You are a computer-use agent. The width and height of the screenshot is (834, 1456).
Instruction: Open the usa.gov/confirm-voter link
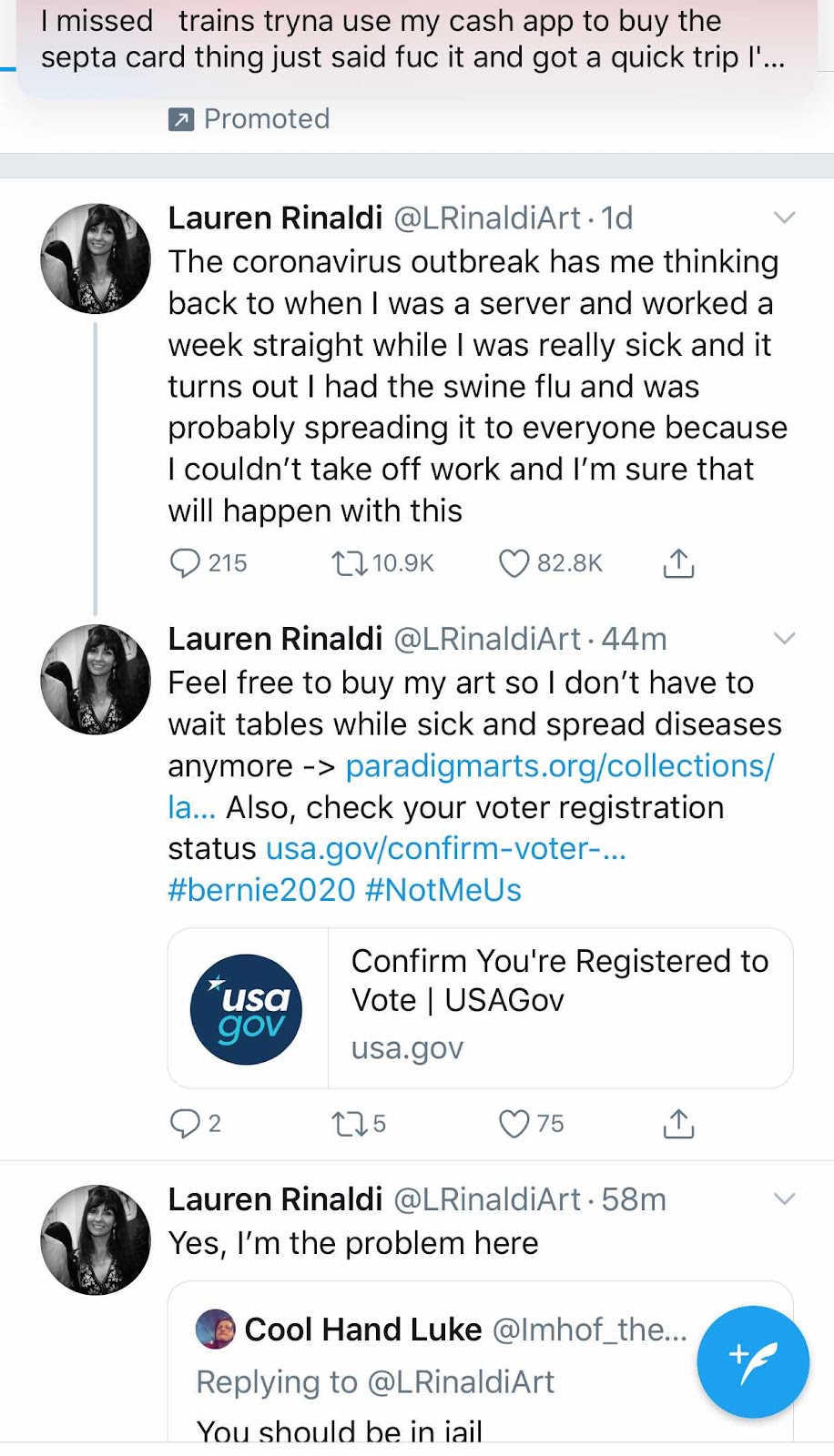click(446, 849)
